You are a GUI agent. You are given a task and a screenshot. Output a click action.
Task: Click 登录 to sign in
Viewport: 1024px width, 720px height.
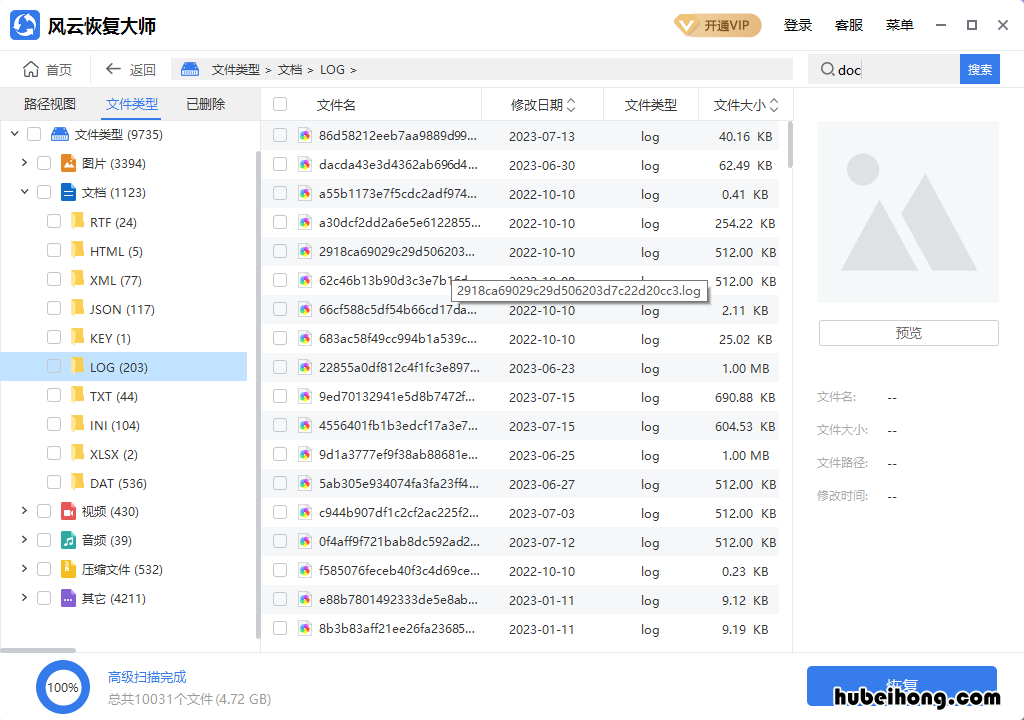[x=798, y=25]
